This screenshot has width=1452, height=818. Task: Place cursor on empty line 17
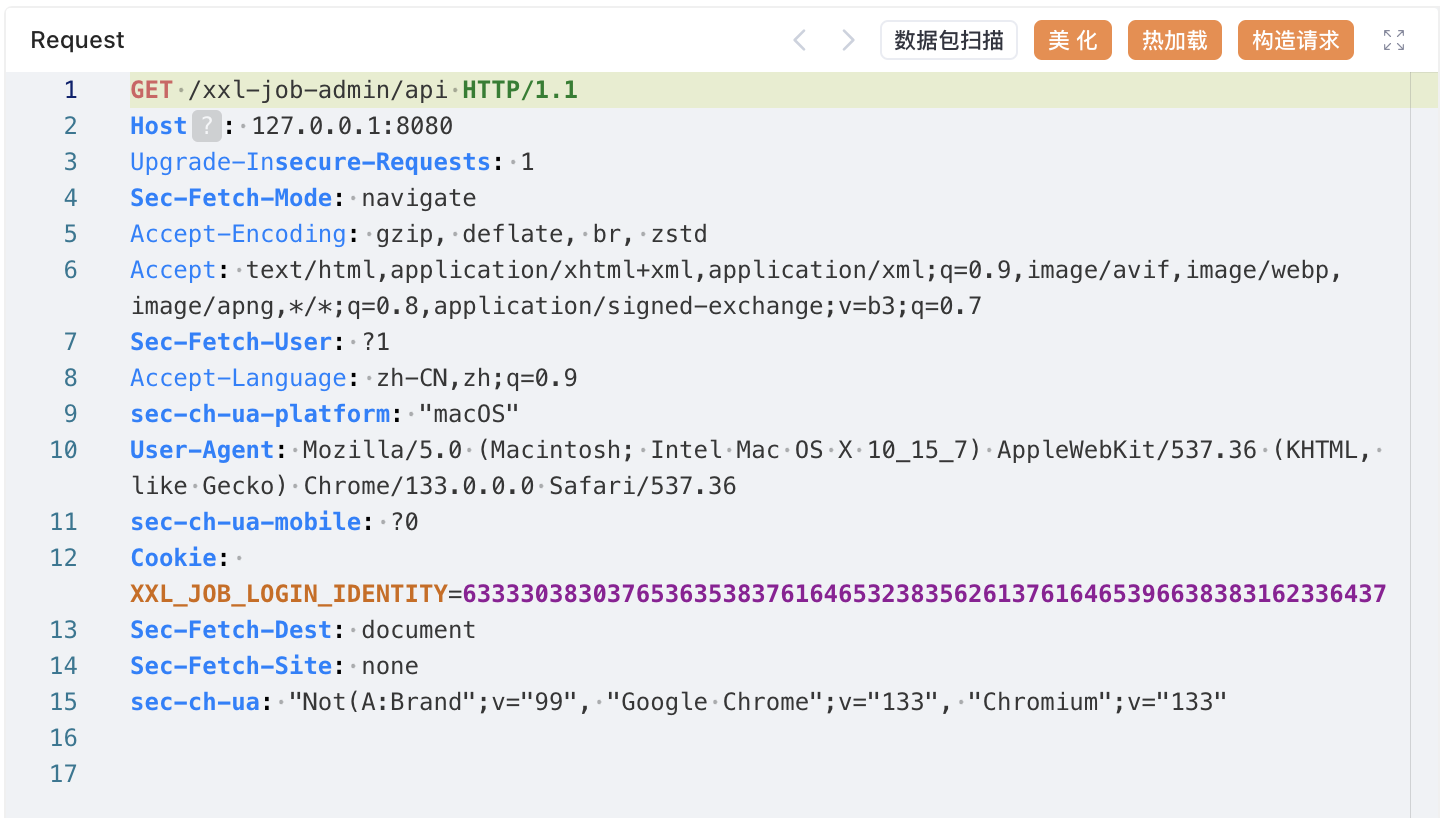pyautogui.click(x=400, y=774)
